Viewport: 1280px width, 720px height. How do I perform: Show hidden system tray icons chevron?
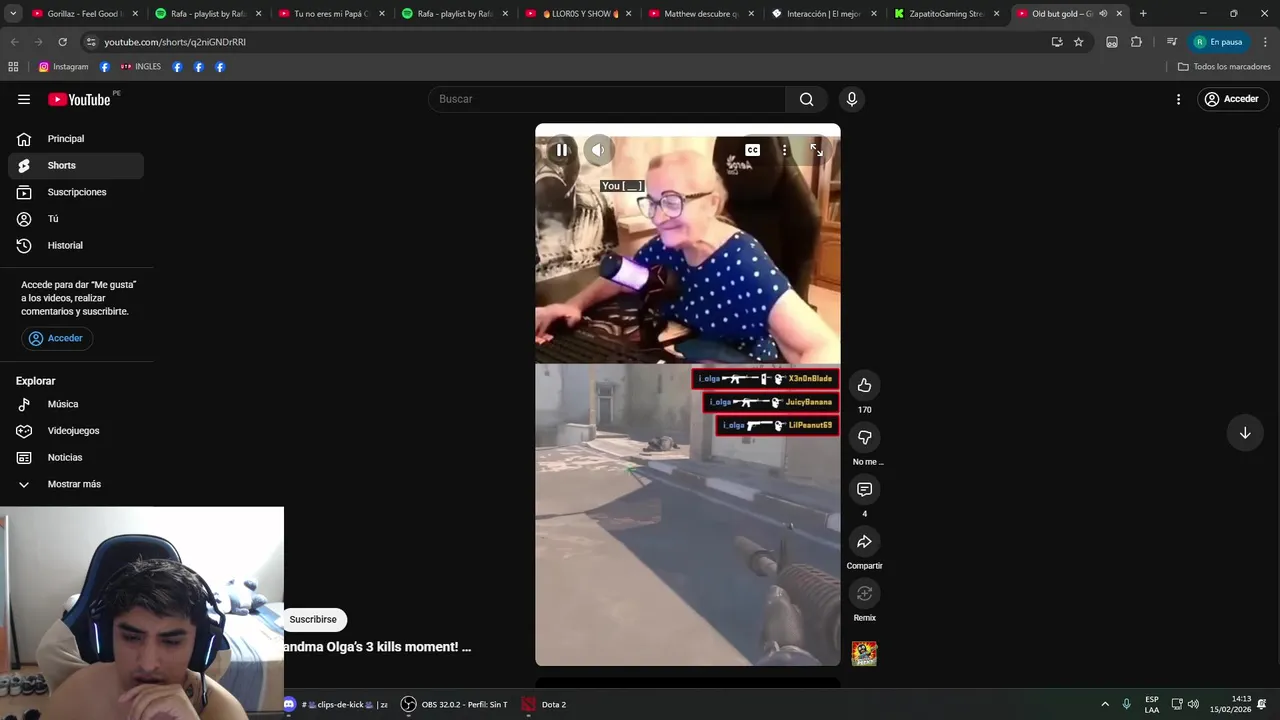1104,705
